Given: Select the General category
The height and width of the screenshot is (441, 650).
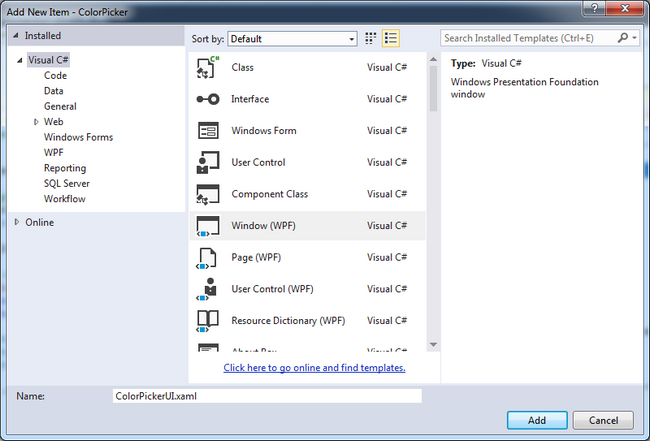Looking at the screenshot, I should coord(60,107).
